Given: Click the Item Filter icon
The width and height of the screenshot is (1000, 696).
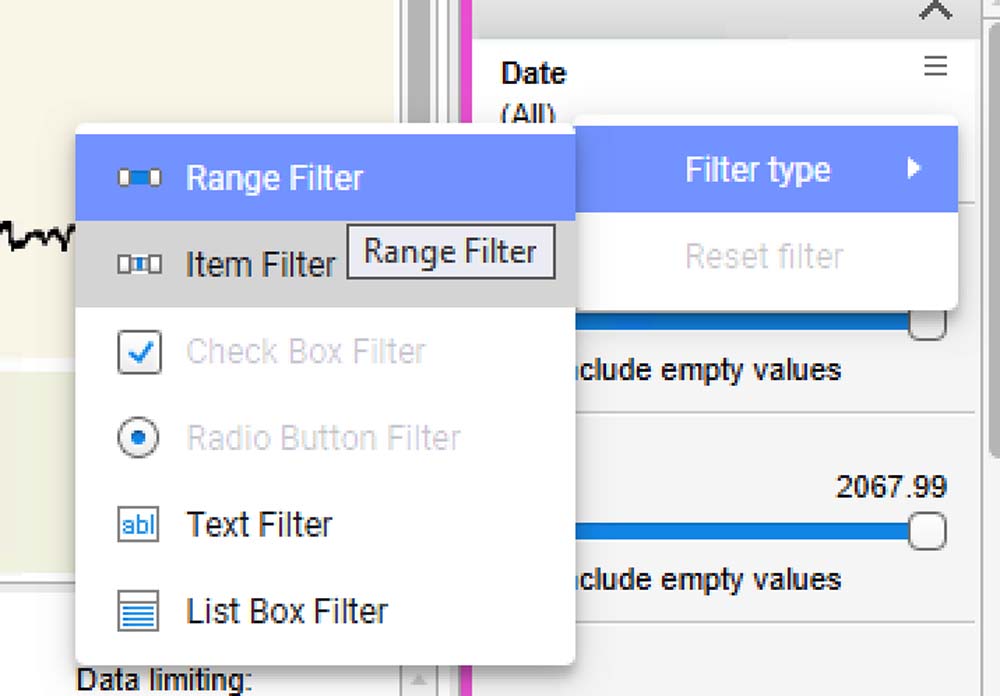Looking at the screenshot, I should coord(139,265).
